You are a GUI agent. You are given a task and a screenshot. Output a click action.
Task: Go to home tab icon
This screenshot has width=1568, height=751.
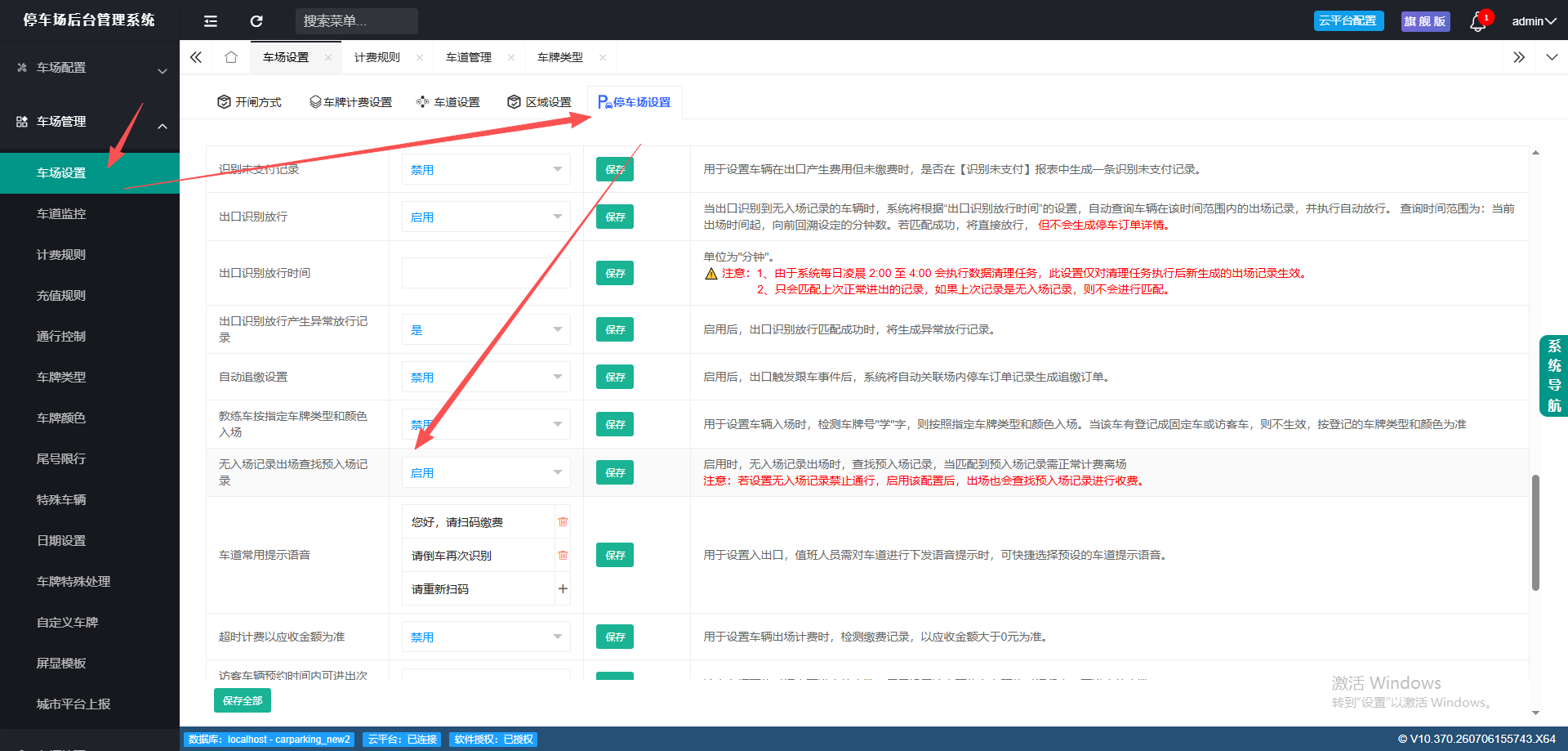coord(231,57)
